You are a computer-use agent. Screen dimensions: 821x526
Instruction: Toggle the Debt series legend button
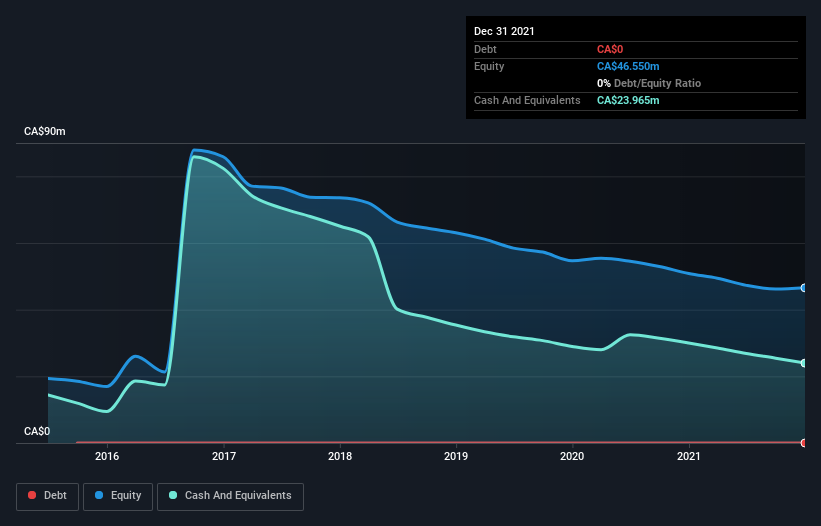pyautogui.click(x=47, y=496)
